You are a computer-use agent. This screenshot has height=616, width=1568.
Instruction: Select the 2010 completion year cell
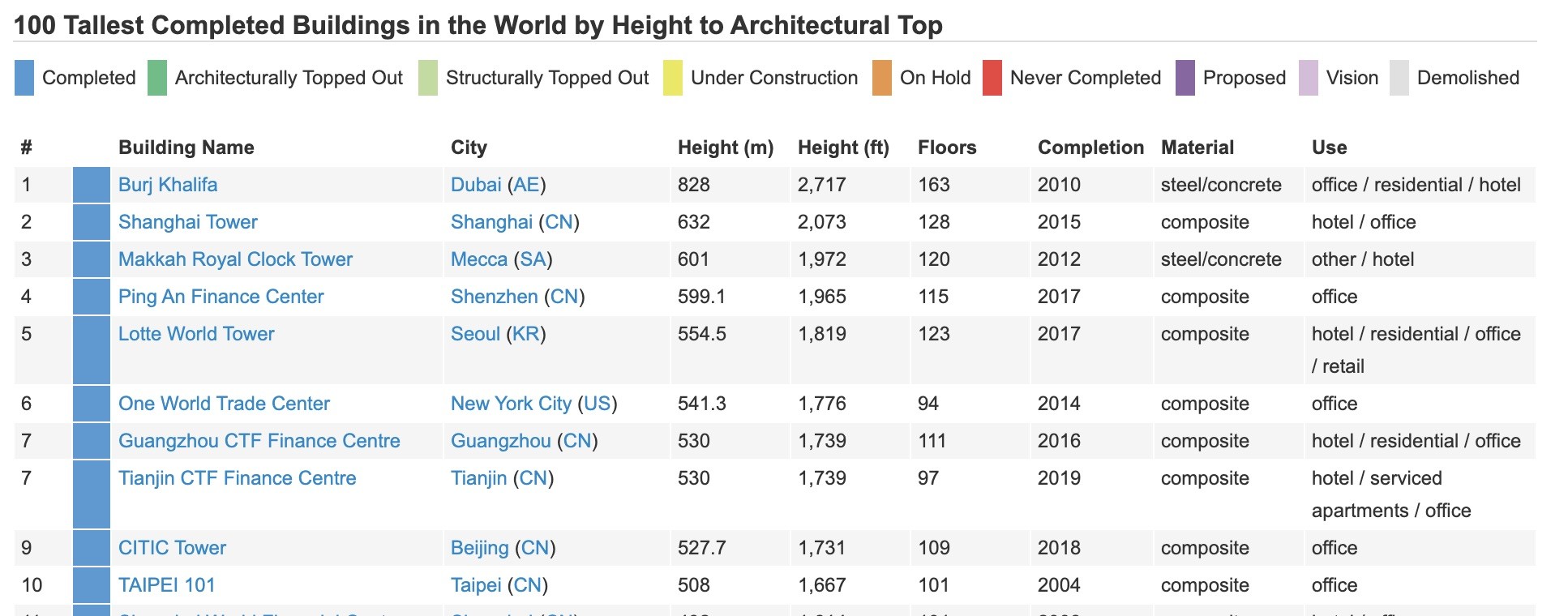(x=1059, y=185)
